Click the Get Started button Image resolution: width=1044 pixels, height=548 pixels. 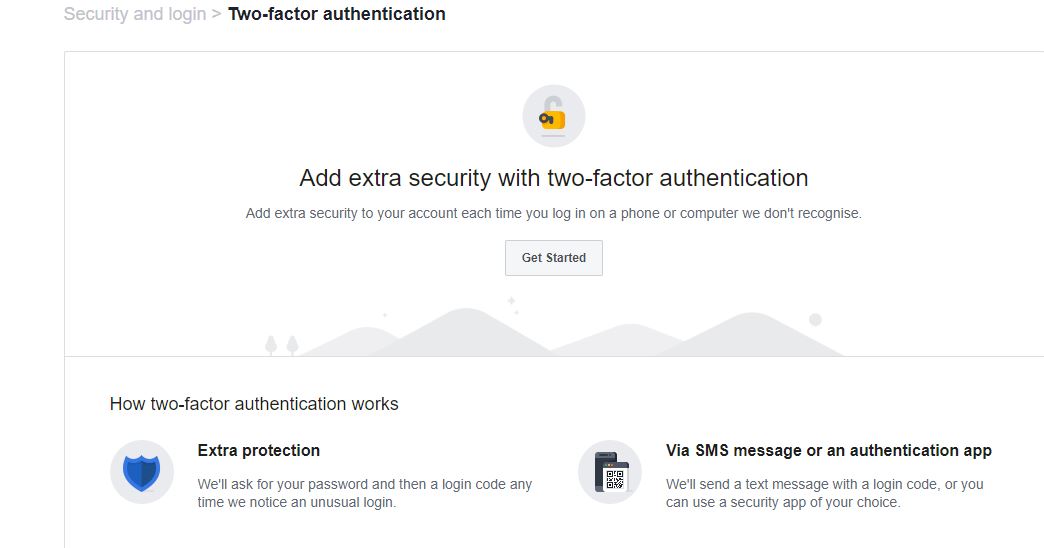553,258
